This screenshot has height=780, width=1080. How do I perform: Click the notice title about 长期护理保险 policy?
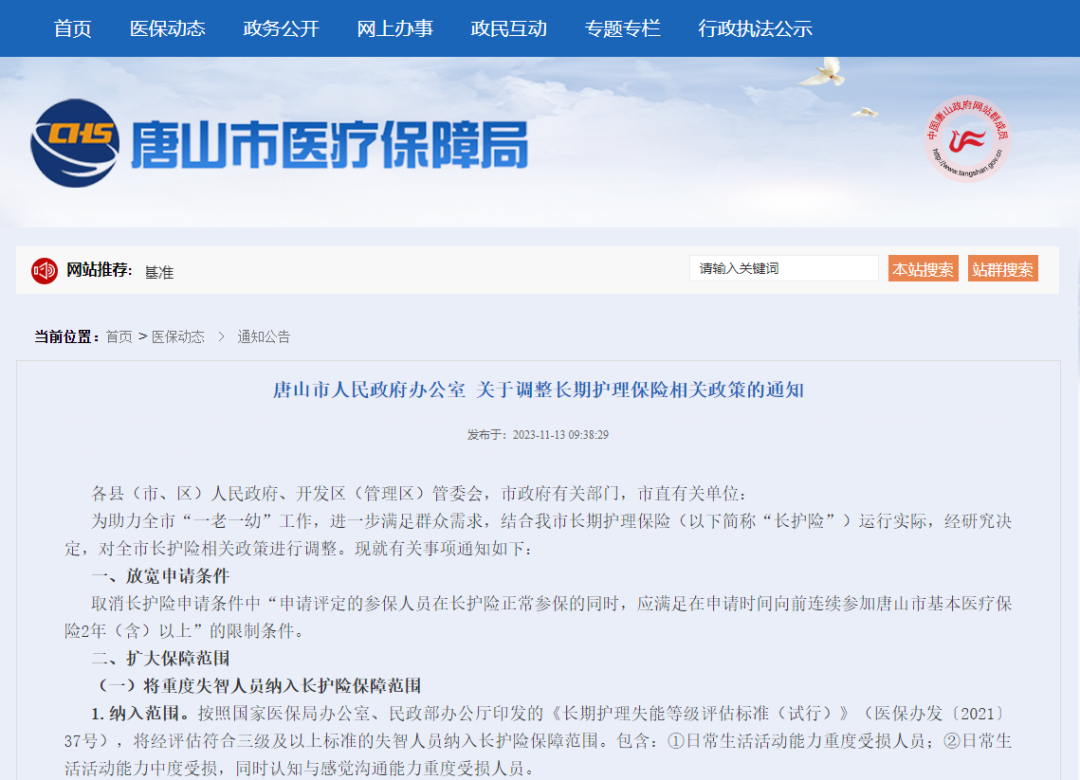tap(540, 390)
